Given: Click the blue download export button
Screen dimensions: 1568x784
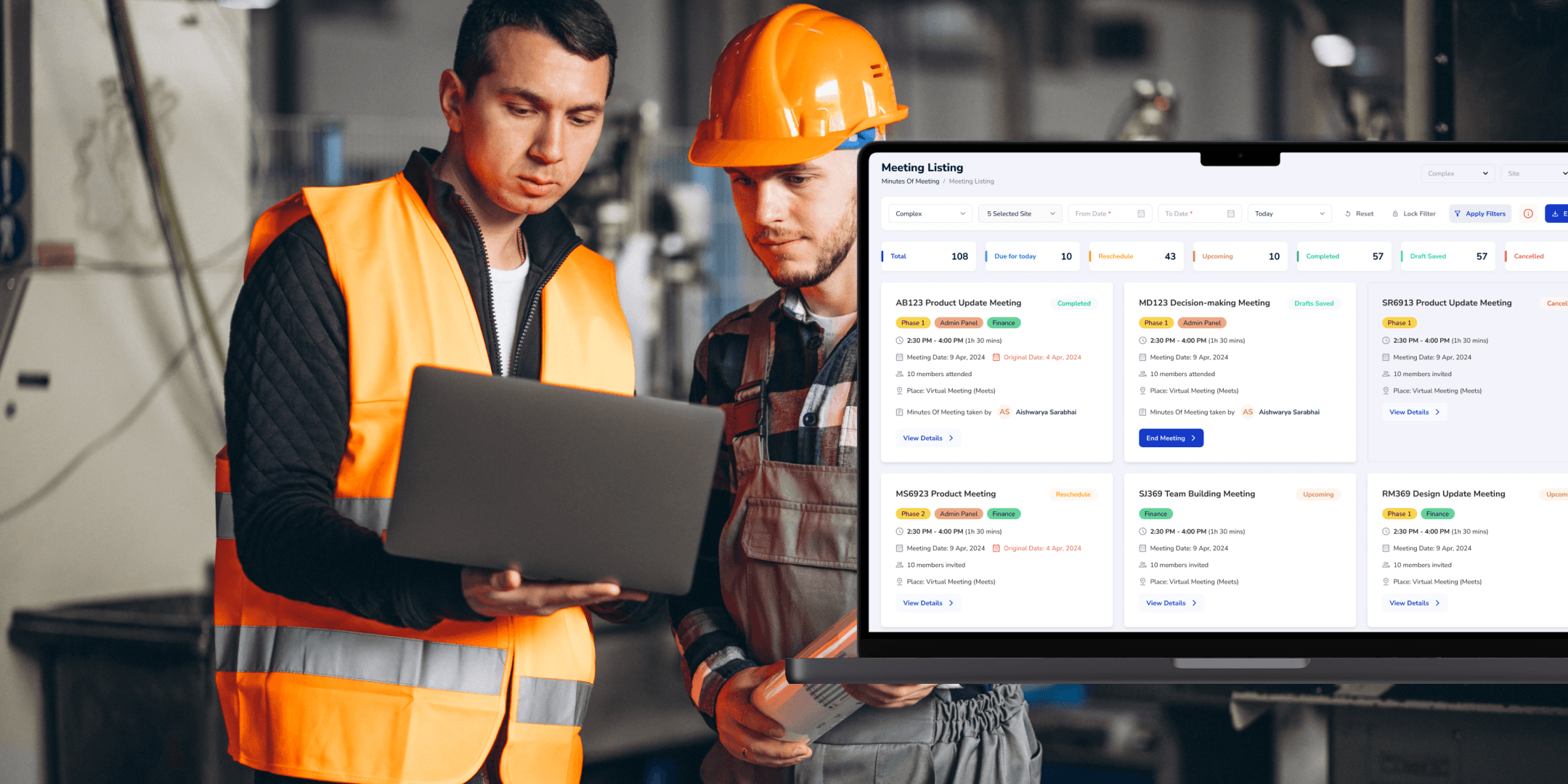Looking at the screenshot, I should (x=1556, y=213).
